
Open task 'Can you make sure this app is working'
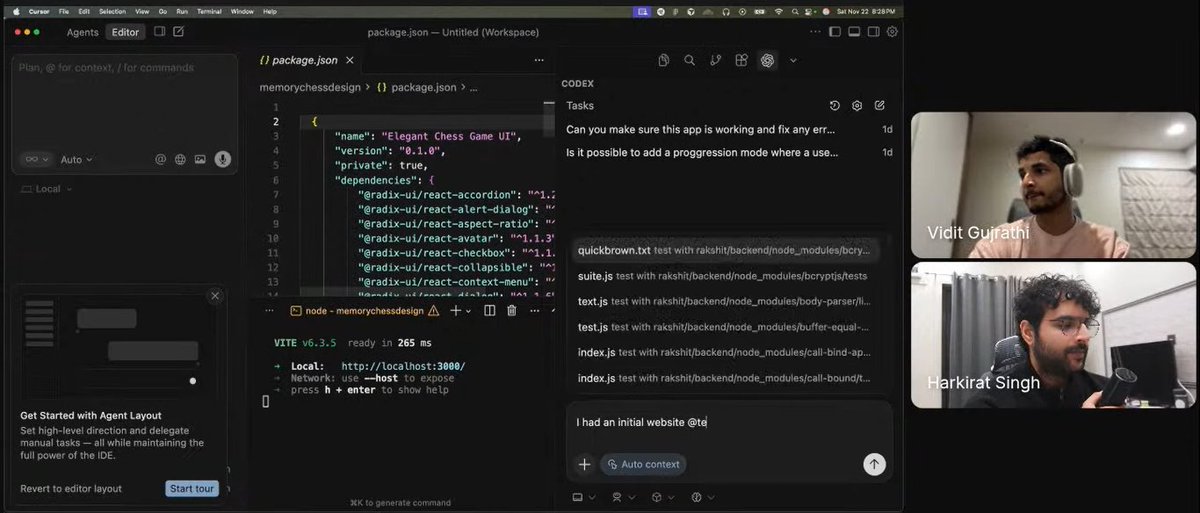[x=730, y=129]
